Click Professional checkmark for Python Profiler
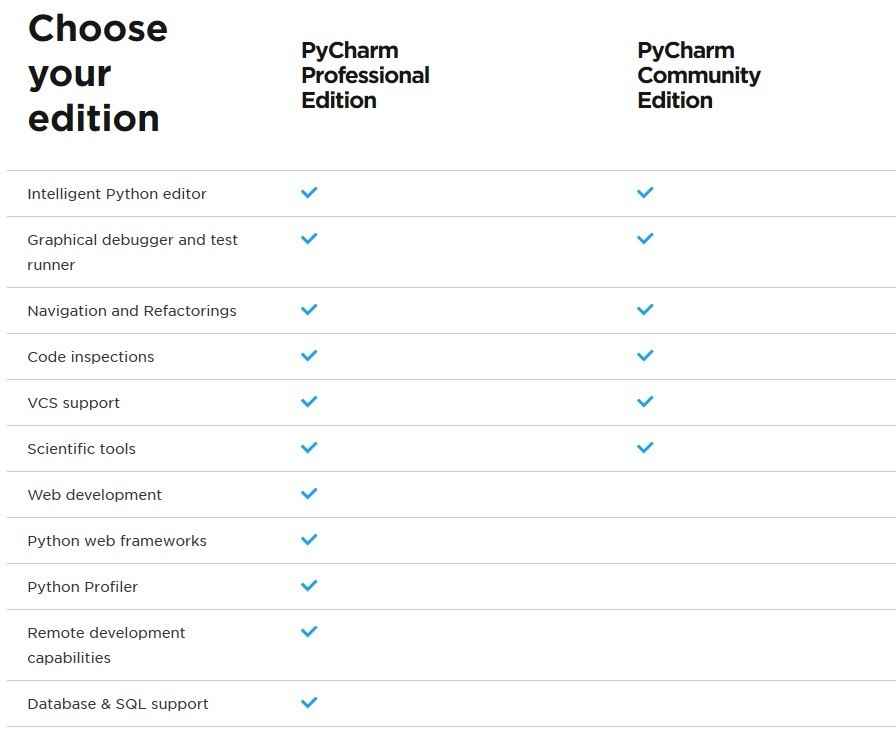The image size is (896, 738). tap(309, 586)
